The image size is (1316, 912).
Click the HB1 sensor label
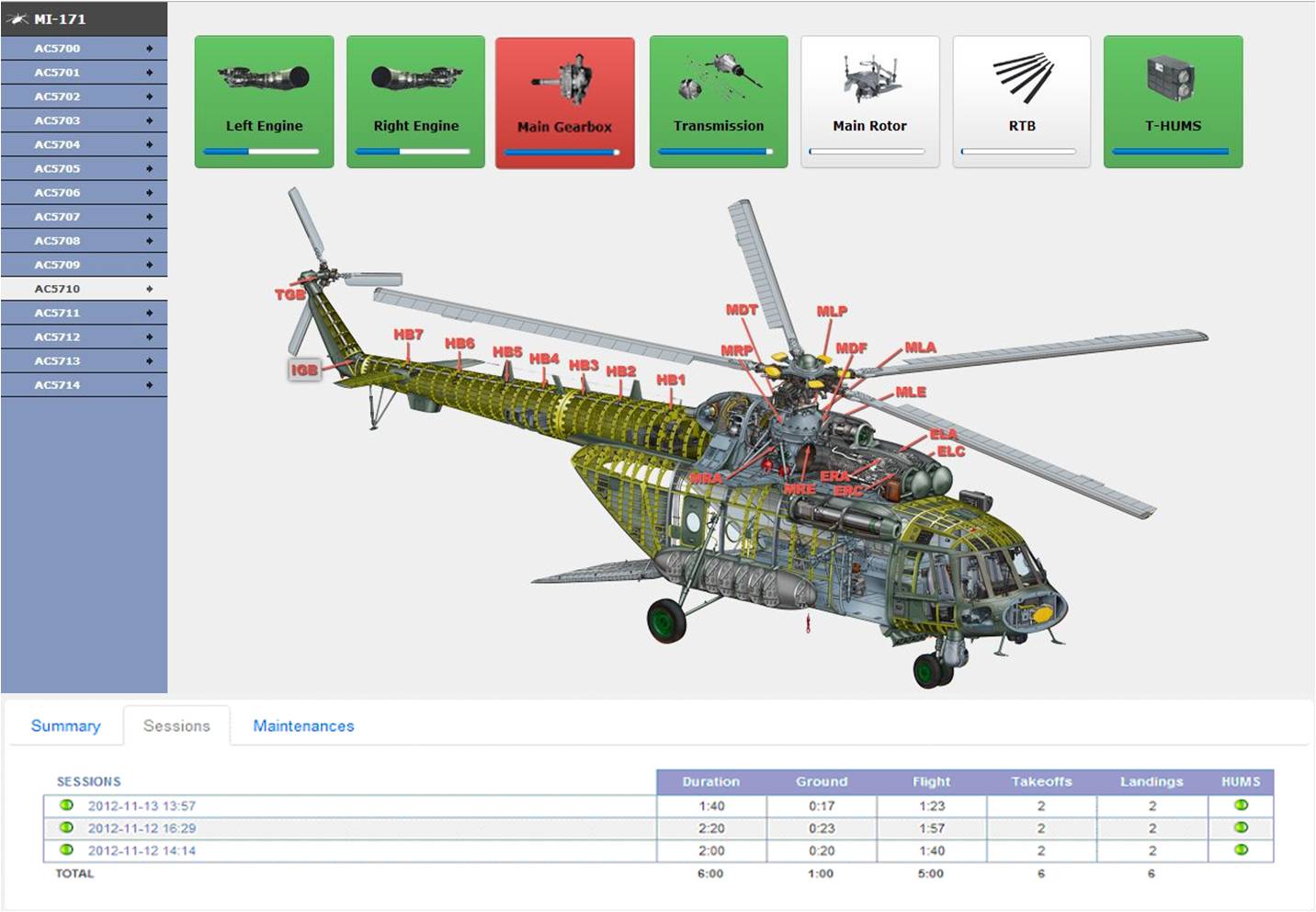pyautogui.click(x=671, y=380)
